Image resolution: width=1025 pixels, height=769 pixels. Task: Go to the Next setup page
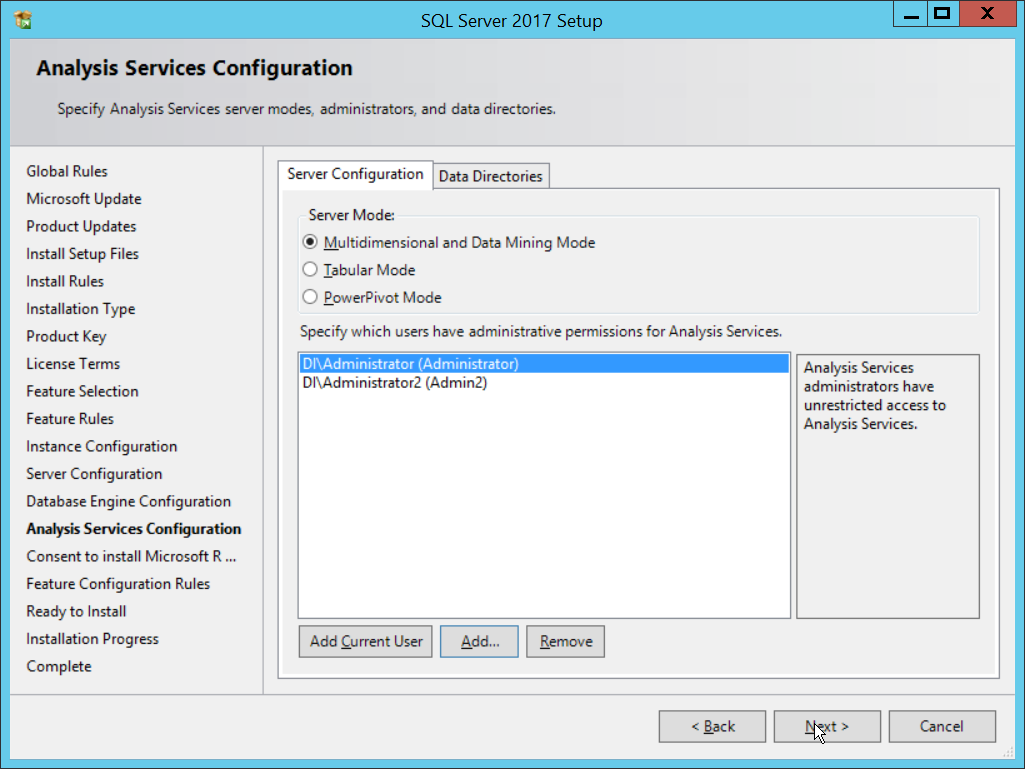[x=826, y=727]
